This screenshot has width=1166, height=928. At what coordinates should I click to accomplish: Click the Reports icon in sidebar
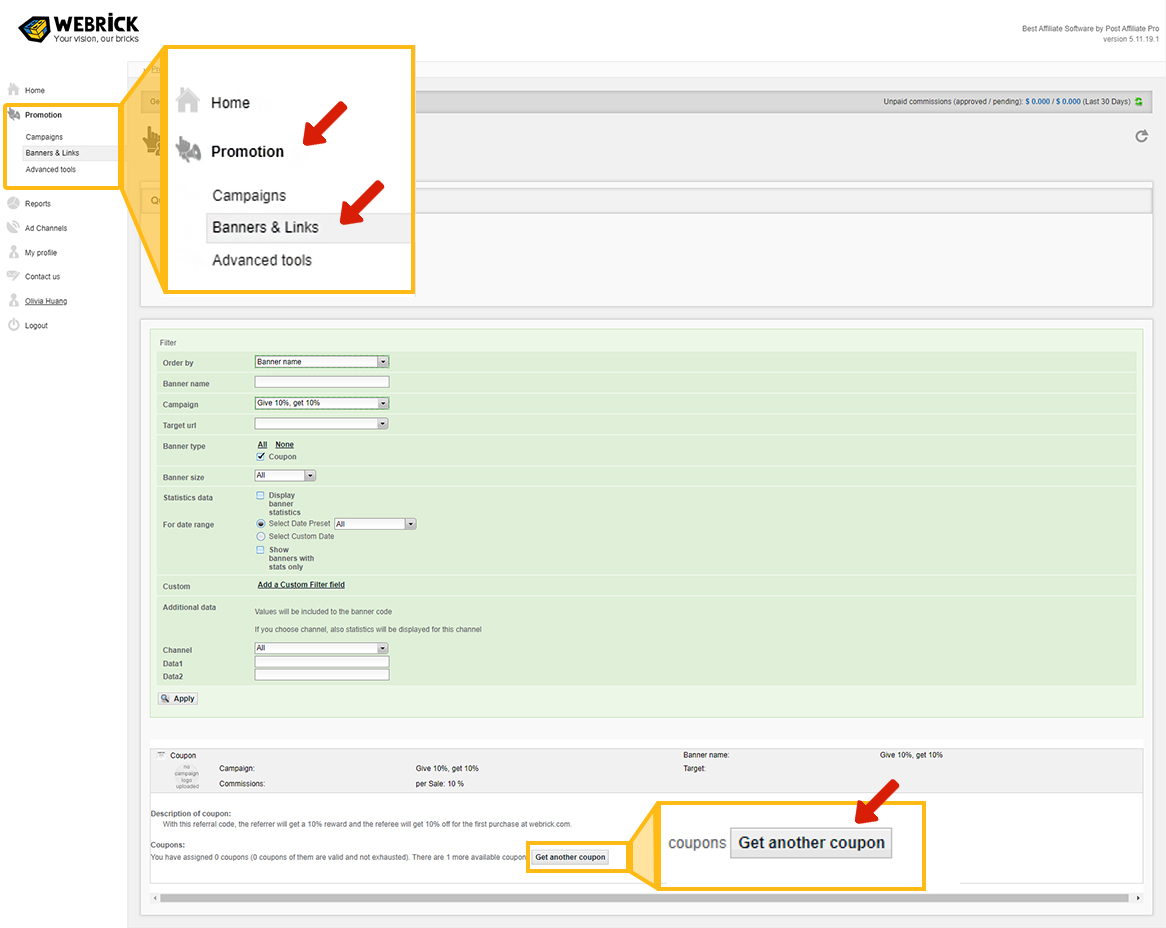click(x=14, y=203)
